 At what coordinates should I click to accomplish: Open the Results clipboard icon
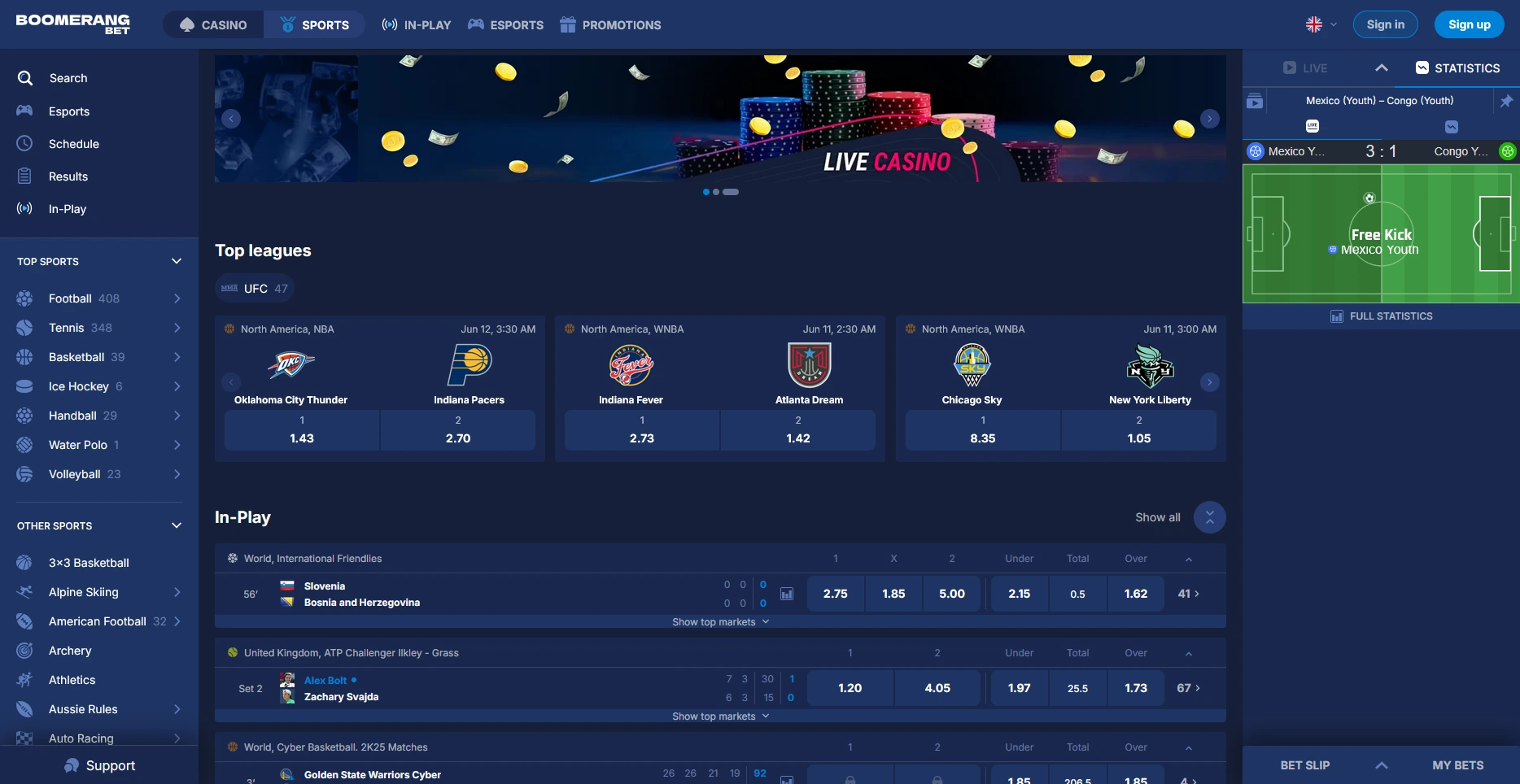click(x=25, y=176)
